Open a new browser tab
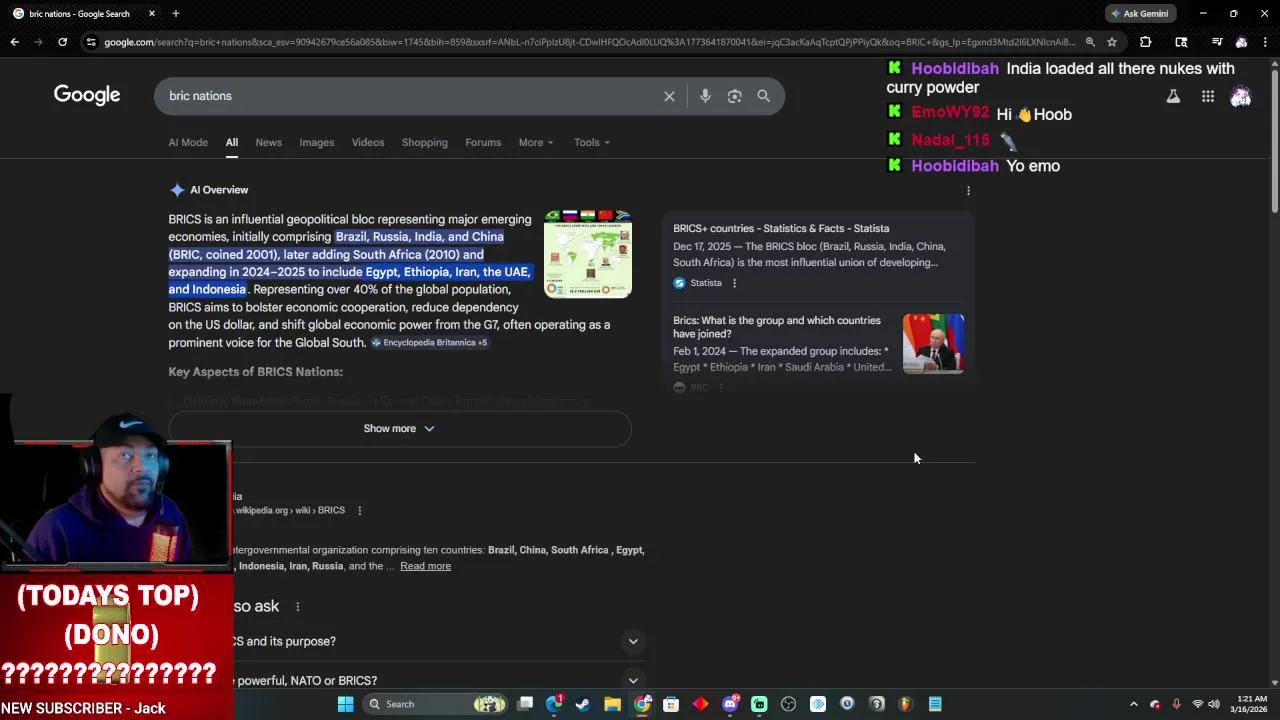The image size is (1280, 720). pyautogui.click(x=175, y=13)
